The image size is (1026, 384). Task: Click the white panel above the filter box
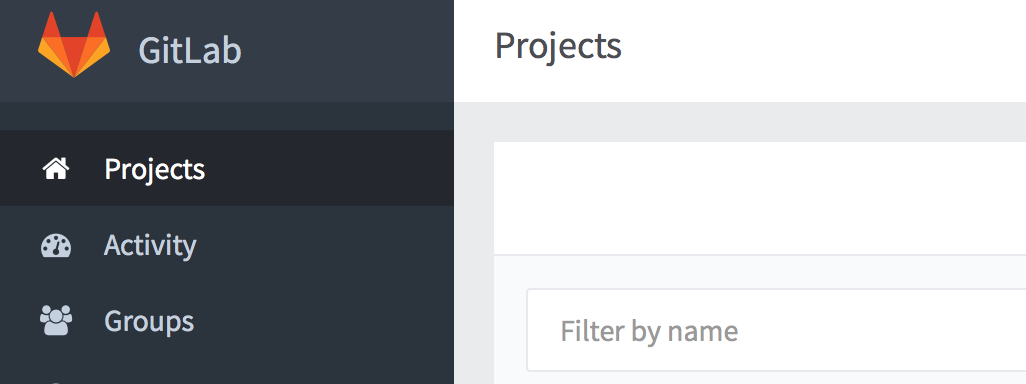pos(760,198)
